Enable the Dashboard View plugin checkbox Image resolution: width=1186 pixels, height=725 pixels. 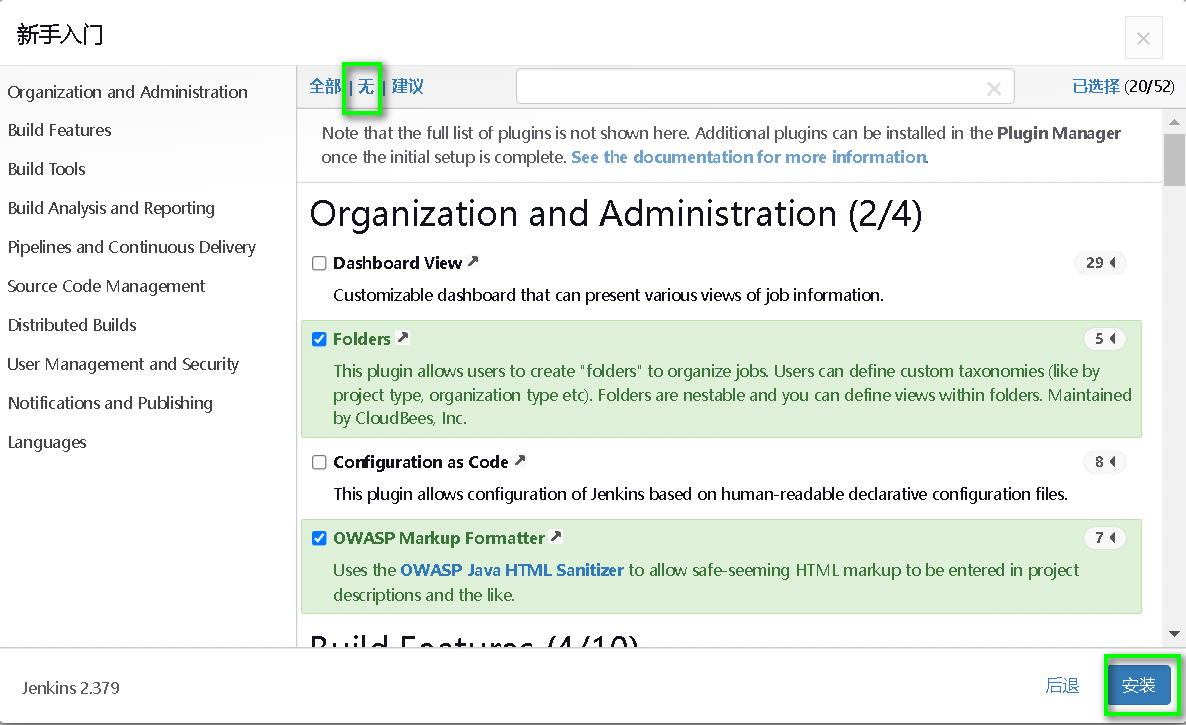(x=319, y=263)
